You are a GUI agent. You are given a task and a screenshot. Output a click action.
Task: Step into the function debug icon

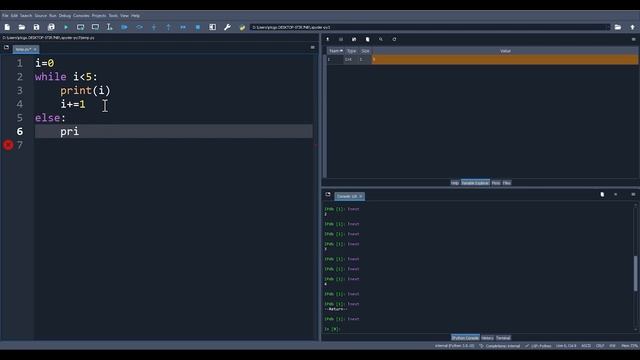pos(154,27)
